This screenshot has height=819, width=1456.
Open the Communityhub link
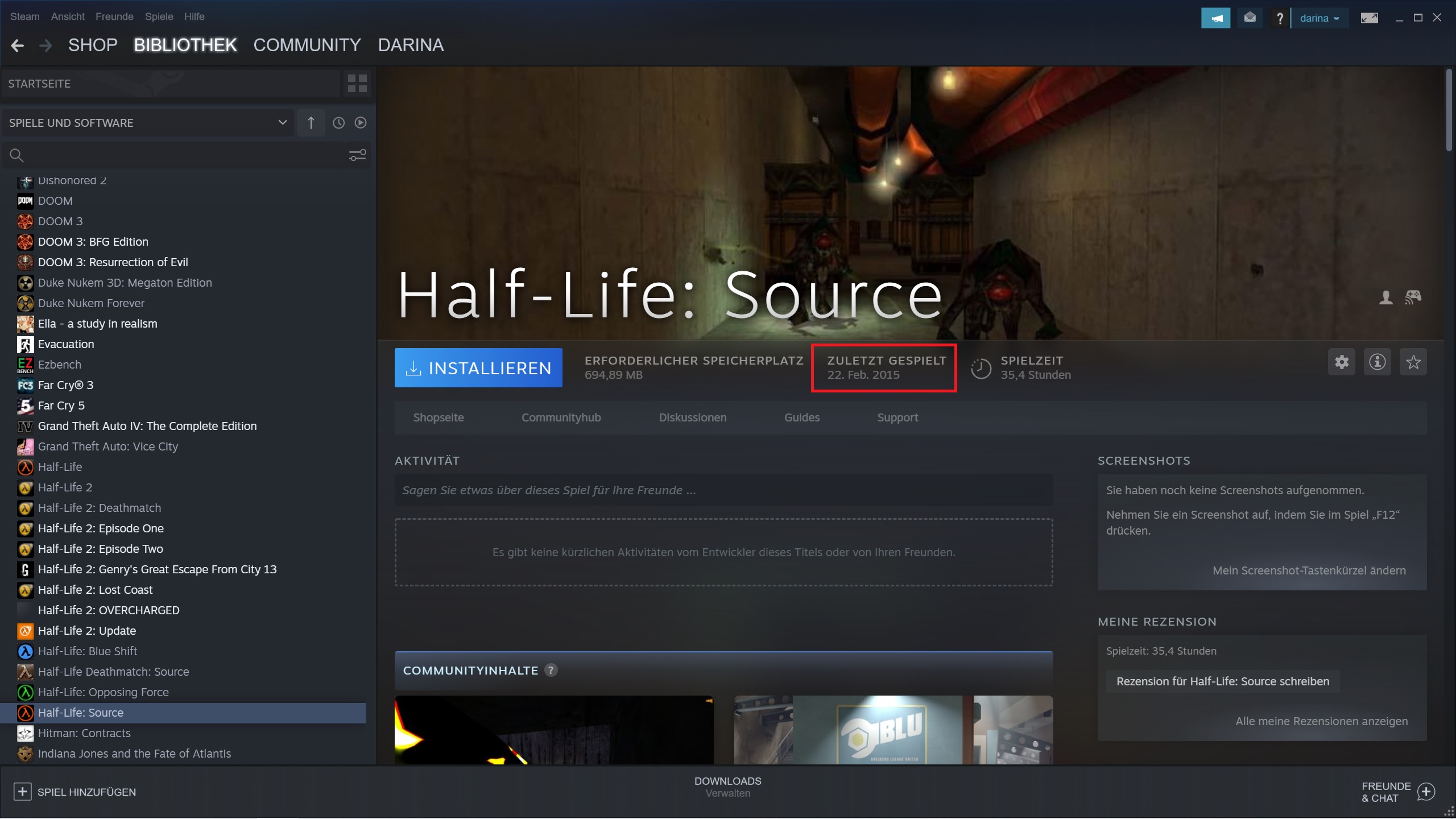pyautogui.click(x=561, y=417)
